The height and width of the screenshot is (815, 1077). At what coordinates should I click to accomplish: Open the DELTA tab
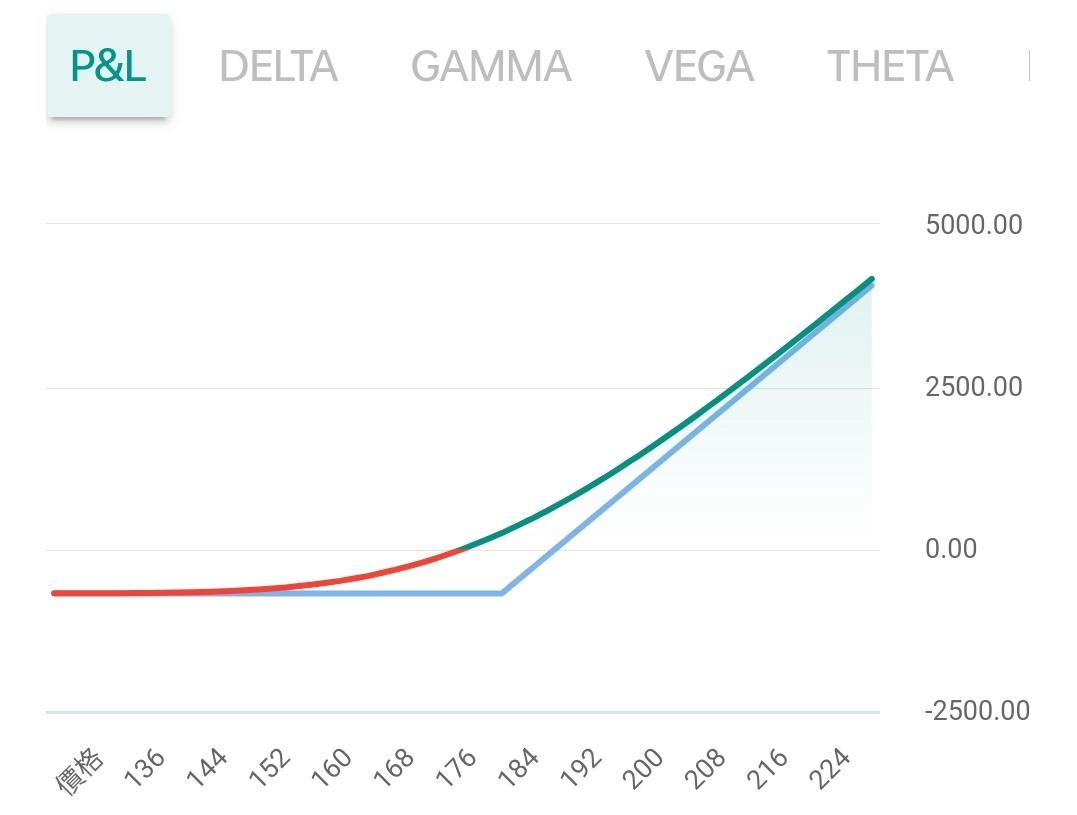coord(278,67)
